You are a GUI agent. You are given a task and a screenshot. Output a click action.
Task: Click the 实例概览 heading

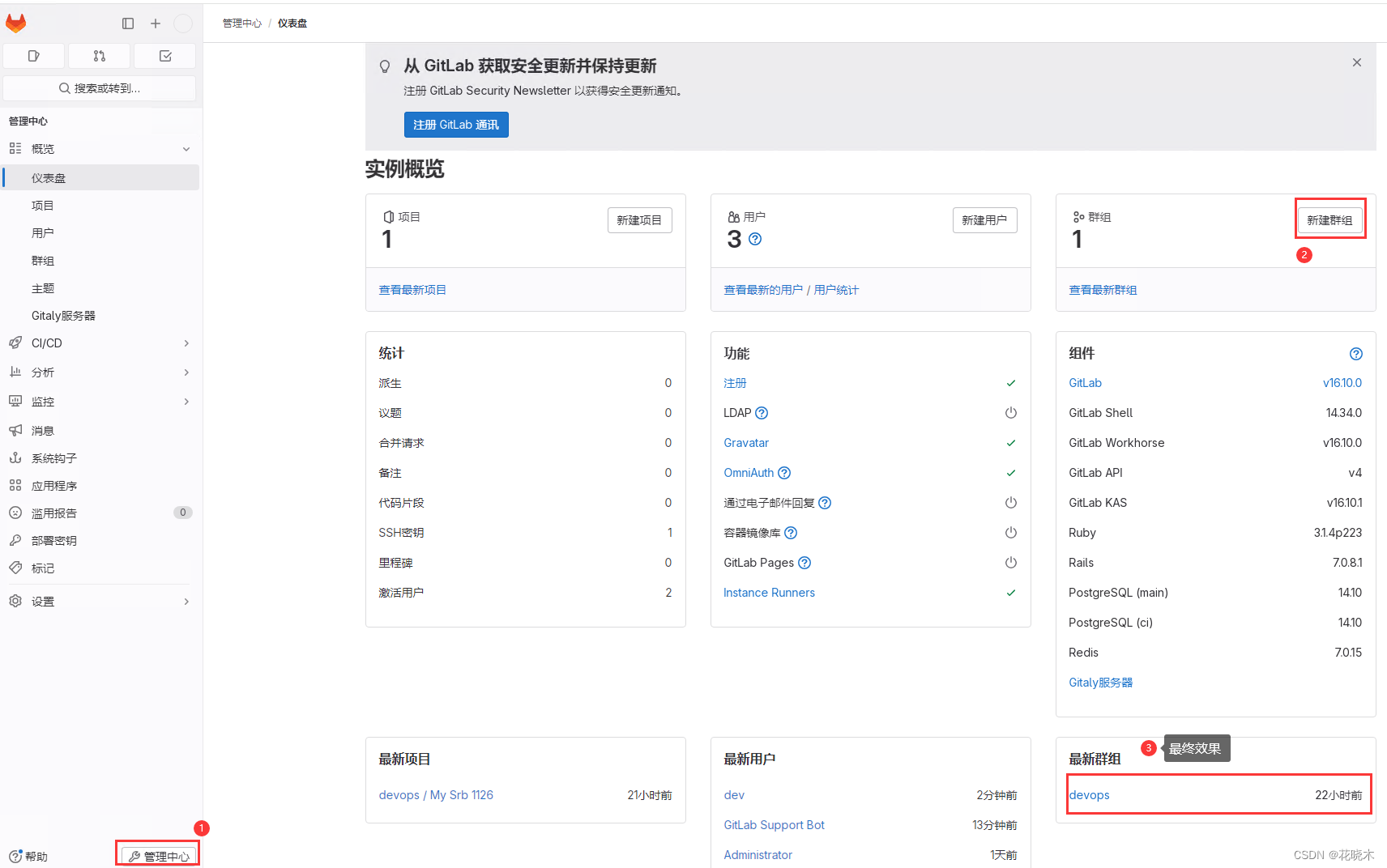tap(404, 169)
